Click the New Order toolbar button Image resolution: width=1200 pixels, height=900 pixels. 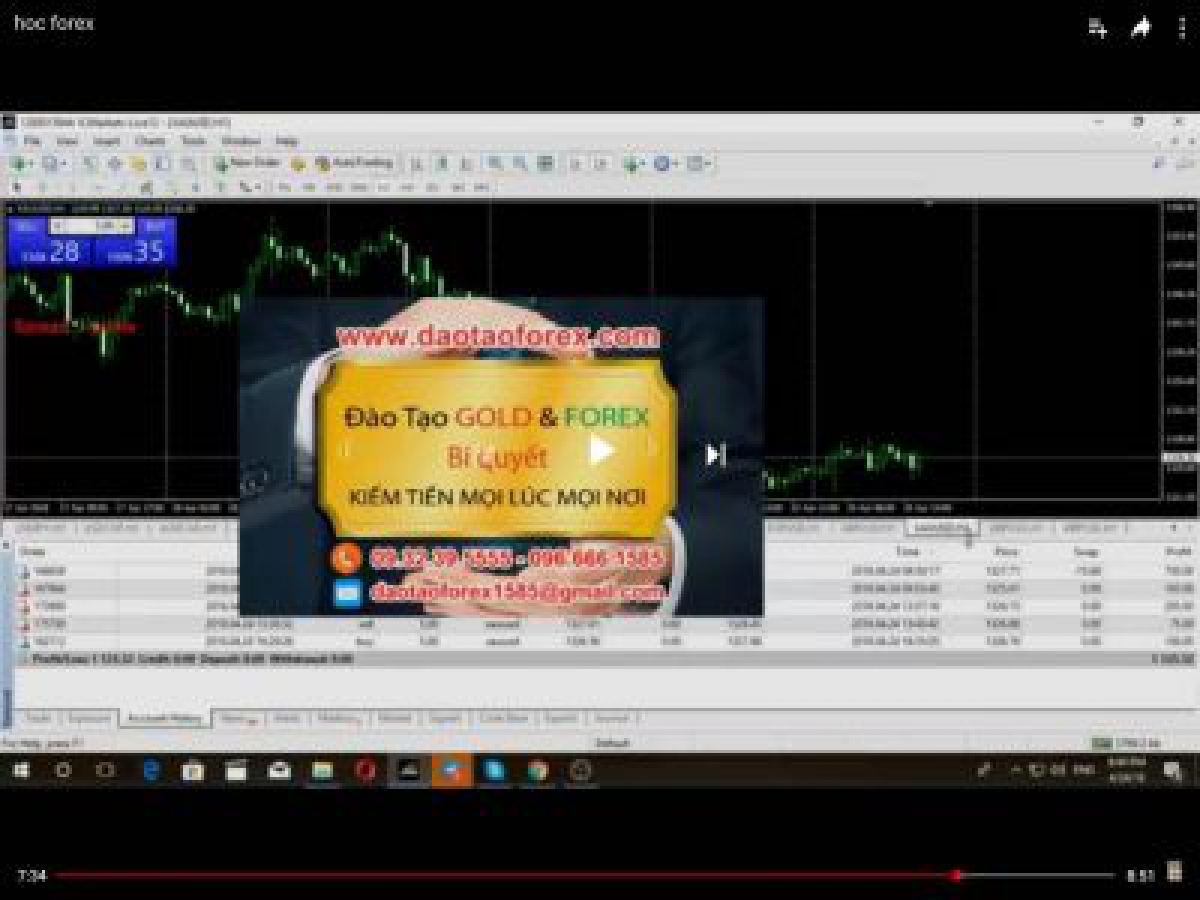point(248,163)
